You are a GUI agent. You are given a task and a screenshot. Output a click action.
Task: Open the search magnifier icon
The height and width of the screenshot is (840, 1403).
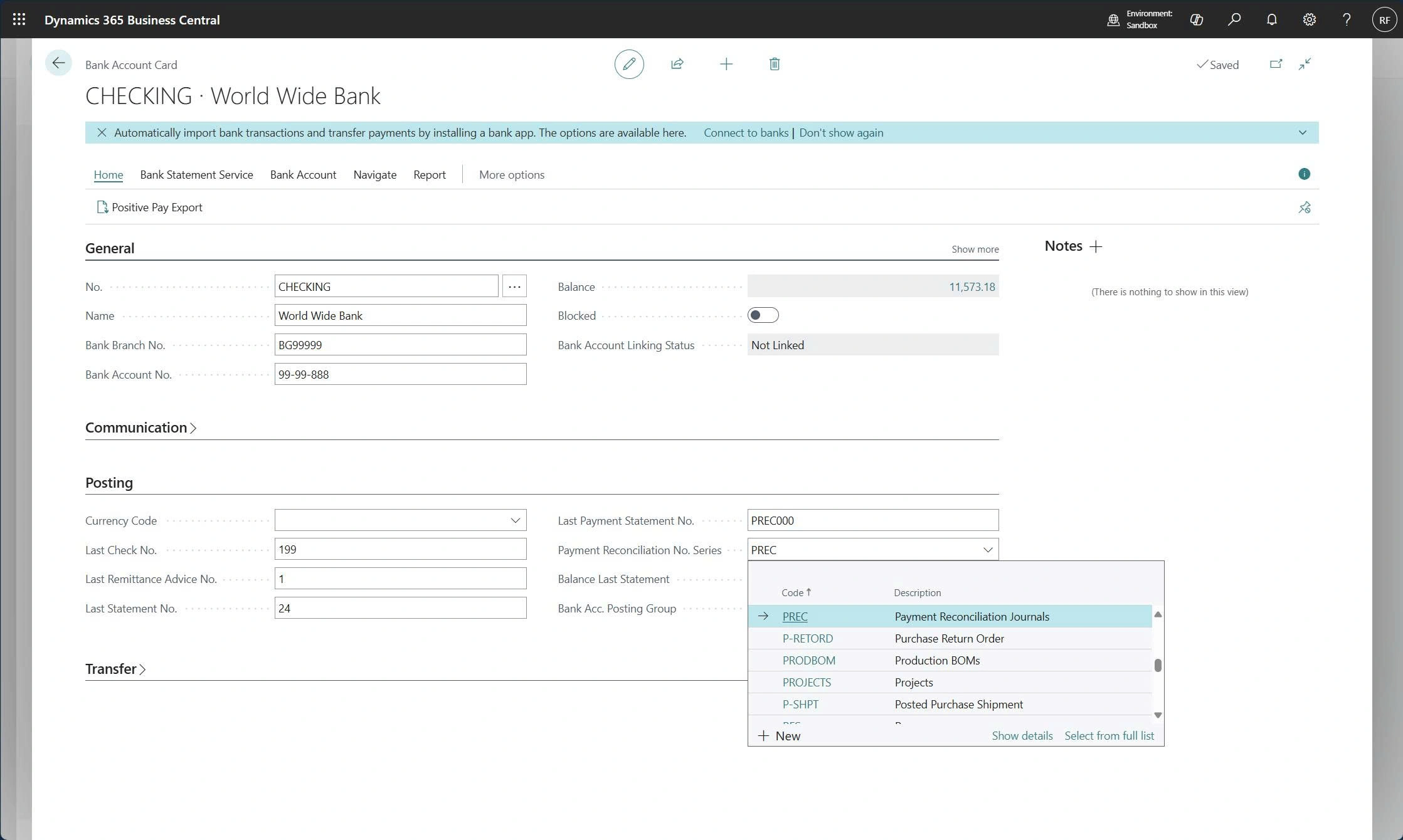click(x=1234, y=19)
